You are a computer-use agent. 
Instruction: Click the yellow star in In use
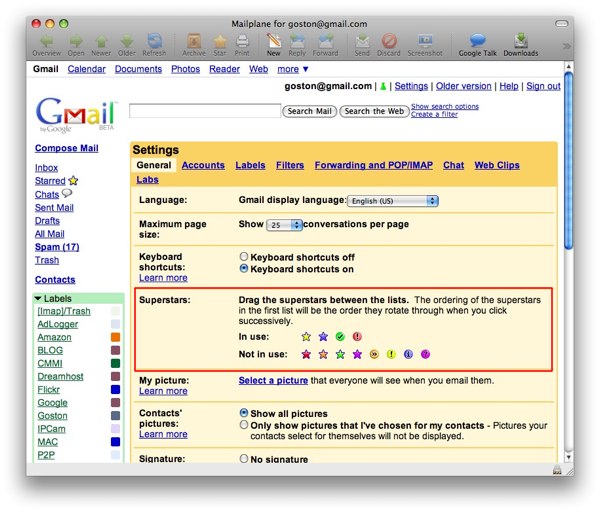coord(306,337)
